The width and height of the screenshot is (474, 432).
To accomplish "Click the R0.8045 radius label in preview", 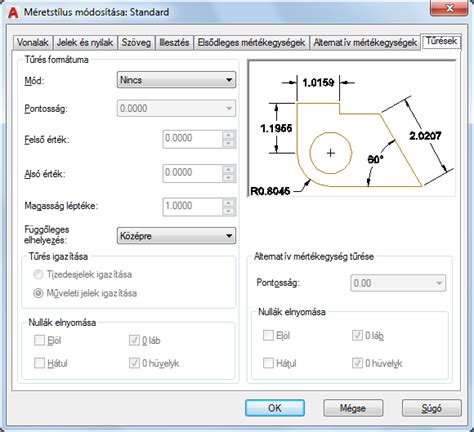I will click(x=270, y=191).
